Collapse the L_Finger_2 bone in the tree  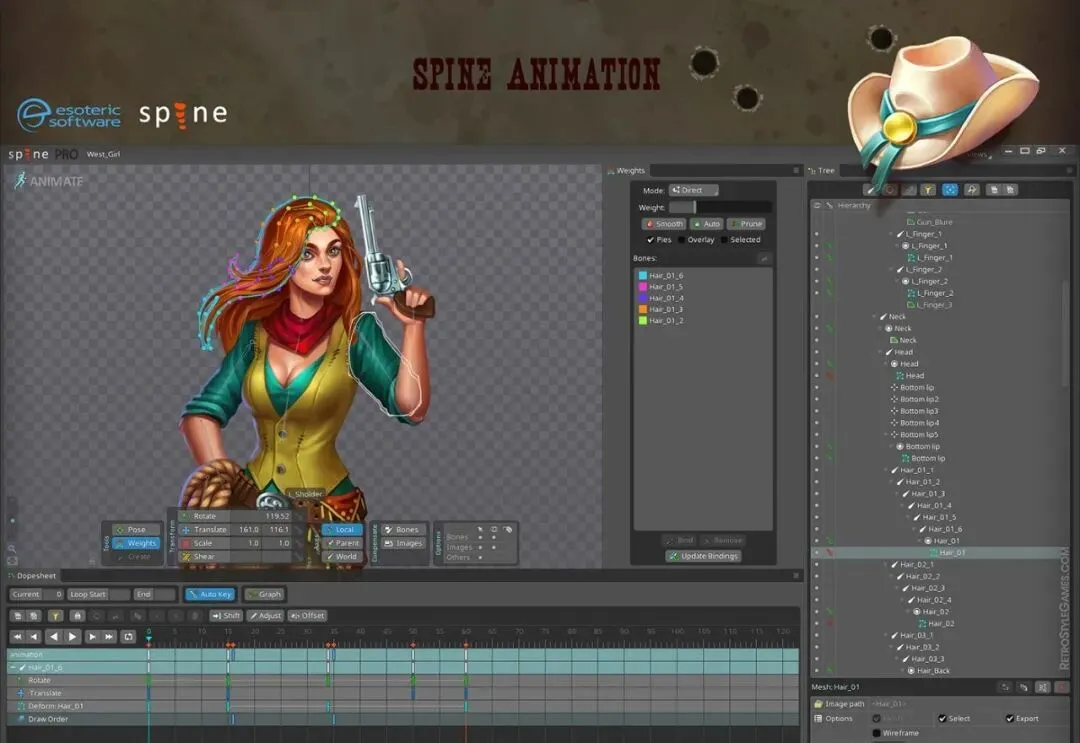pos(891,269)
